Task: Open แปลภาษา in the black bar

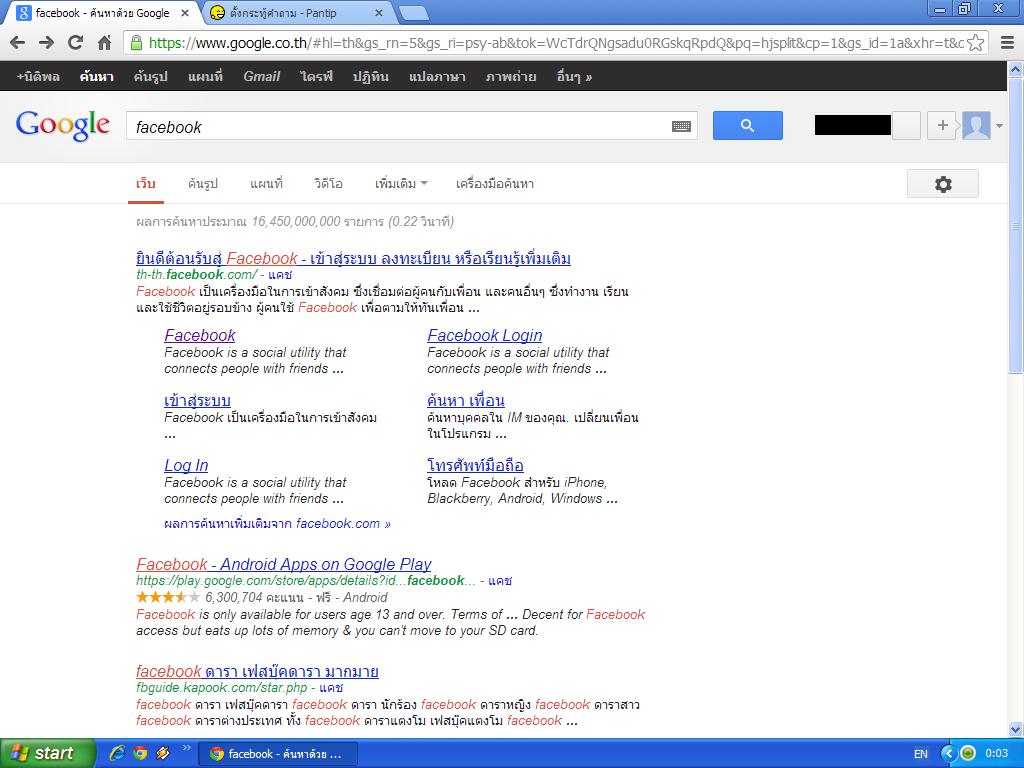Action: (437, 76)
